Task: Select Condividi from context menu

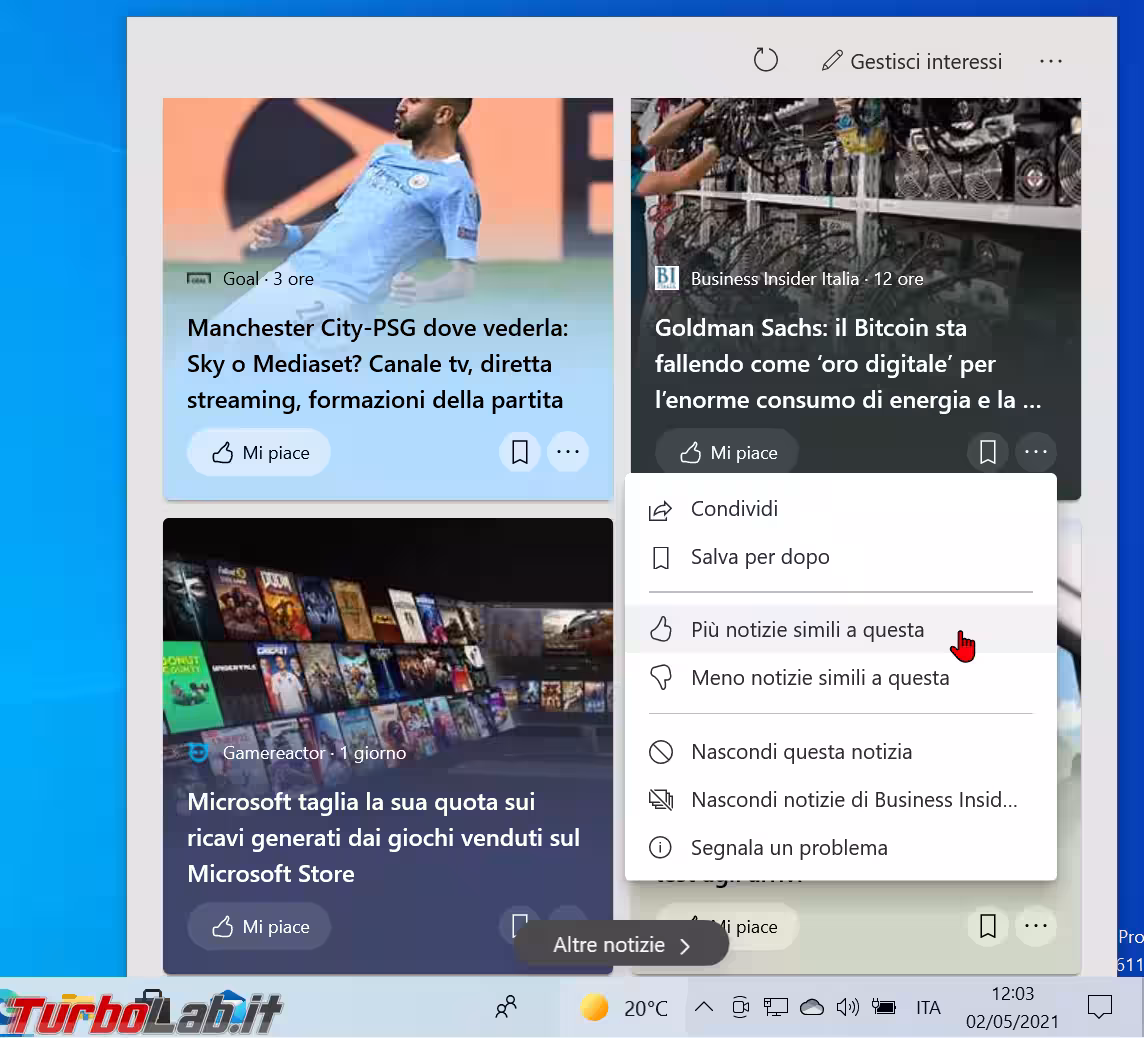Action: (734, 509)
